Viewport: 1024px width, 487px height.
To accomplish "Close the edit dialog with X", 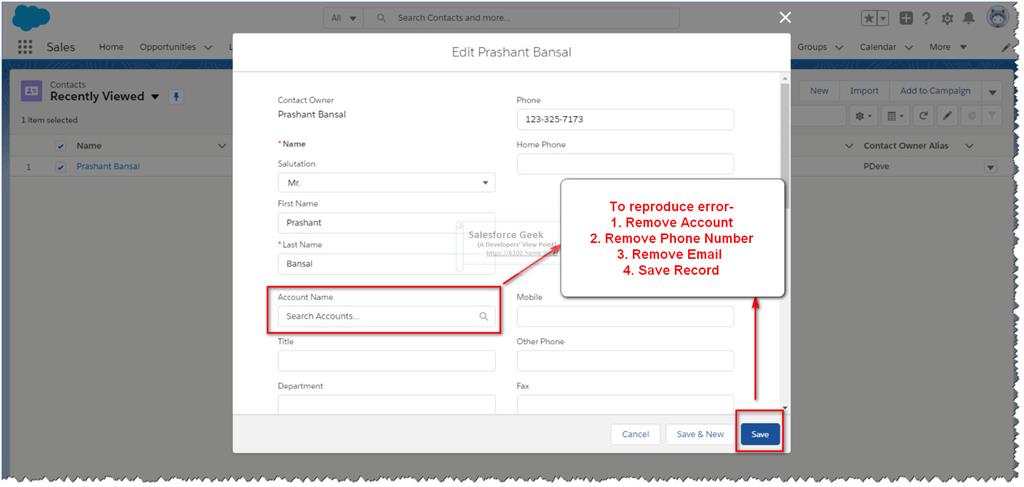I will pyautogui.click(x=785, y=18).
